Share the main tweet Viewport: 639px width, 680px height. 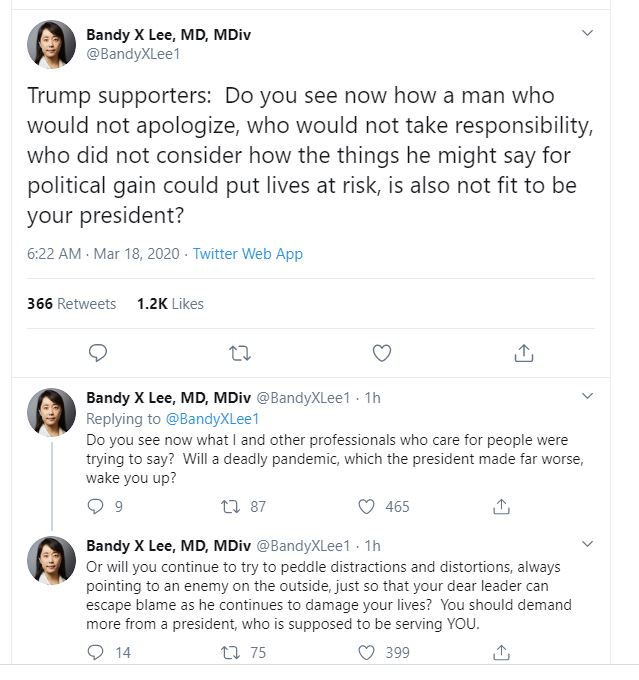(x=523, y=352)
